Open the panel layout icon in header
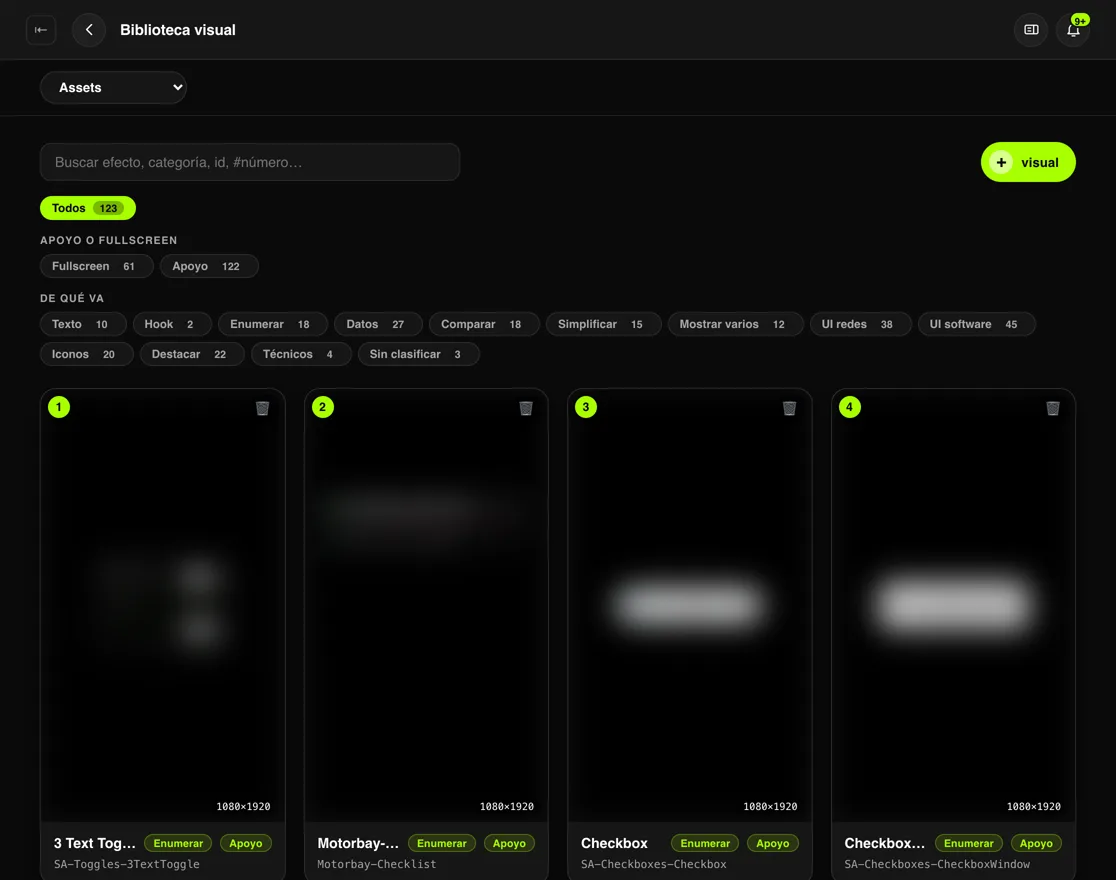Screen dimensions: 1116x880 (1031, 30)
